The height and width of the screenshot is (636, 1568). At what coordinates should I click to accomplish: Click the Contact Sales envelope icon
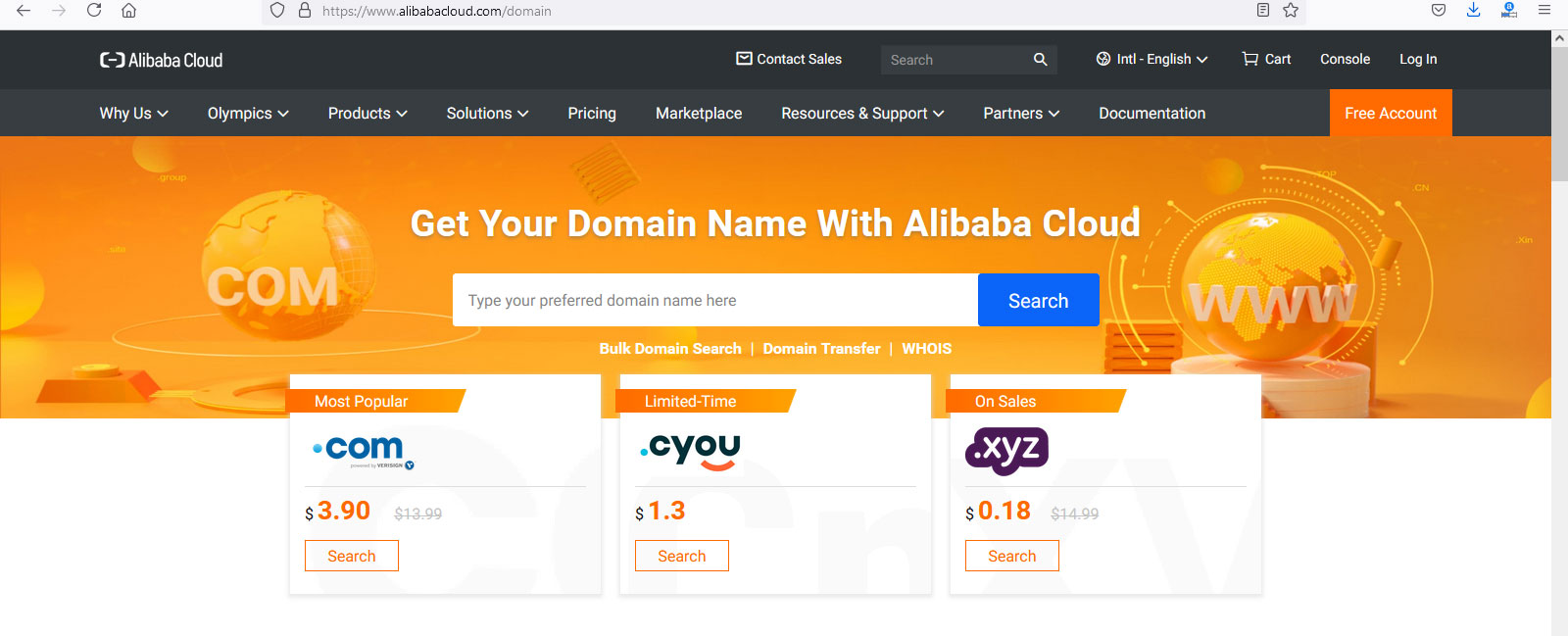point(745,59)
